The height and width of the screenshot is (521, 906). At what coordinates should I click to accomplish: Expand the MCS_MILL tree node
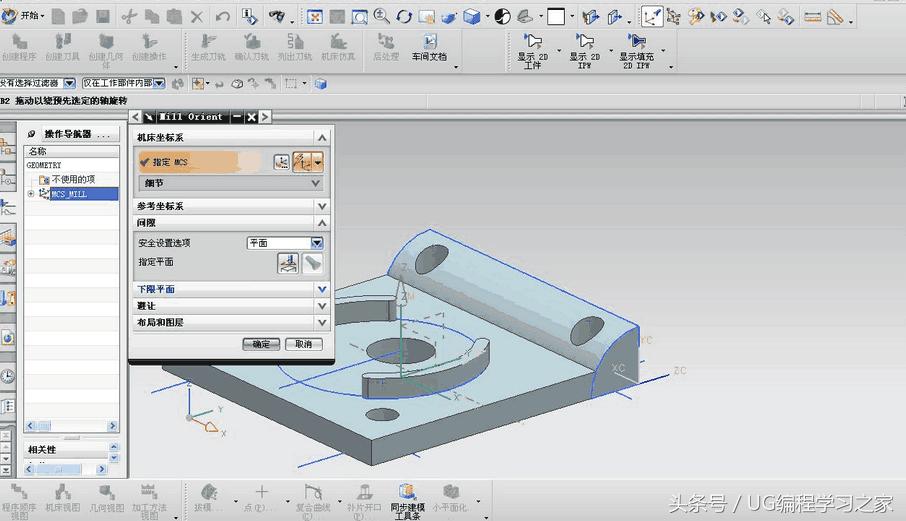pos(31,194)
